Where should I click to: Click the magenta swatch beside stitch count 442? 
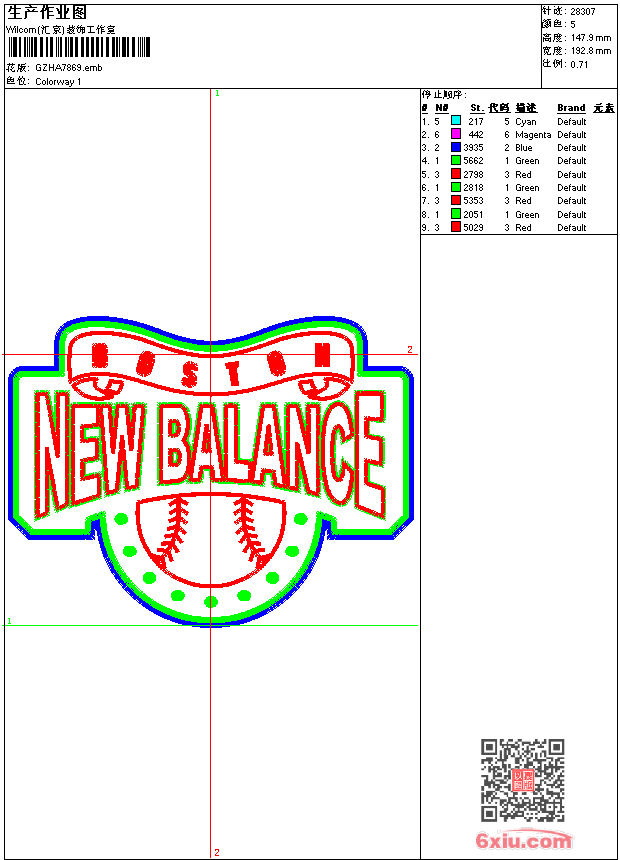455,134
